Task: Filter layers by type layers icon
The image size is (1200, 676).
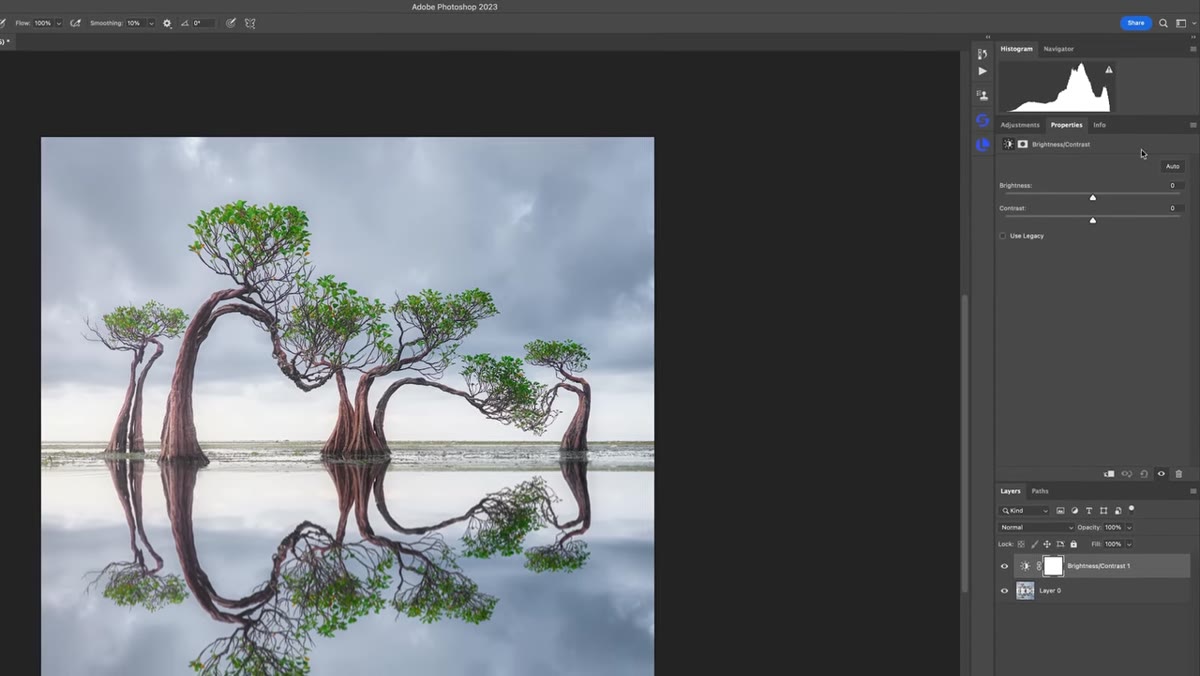Action: pos(1089,510)
